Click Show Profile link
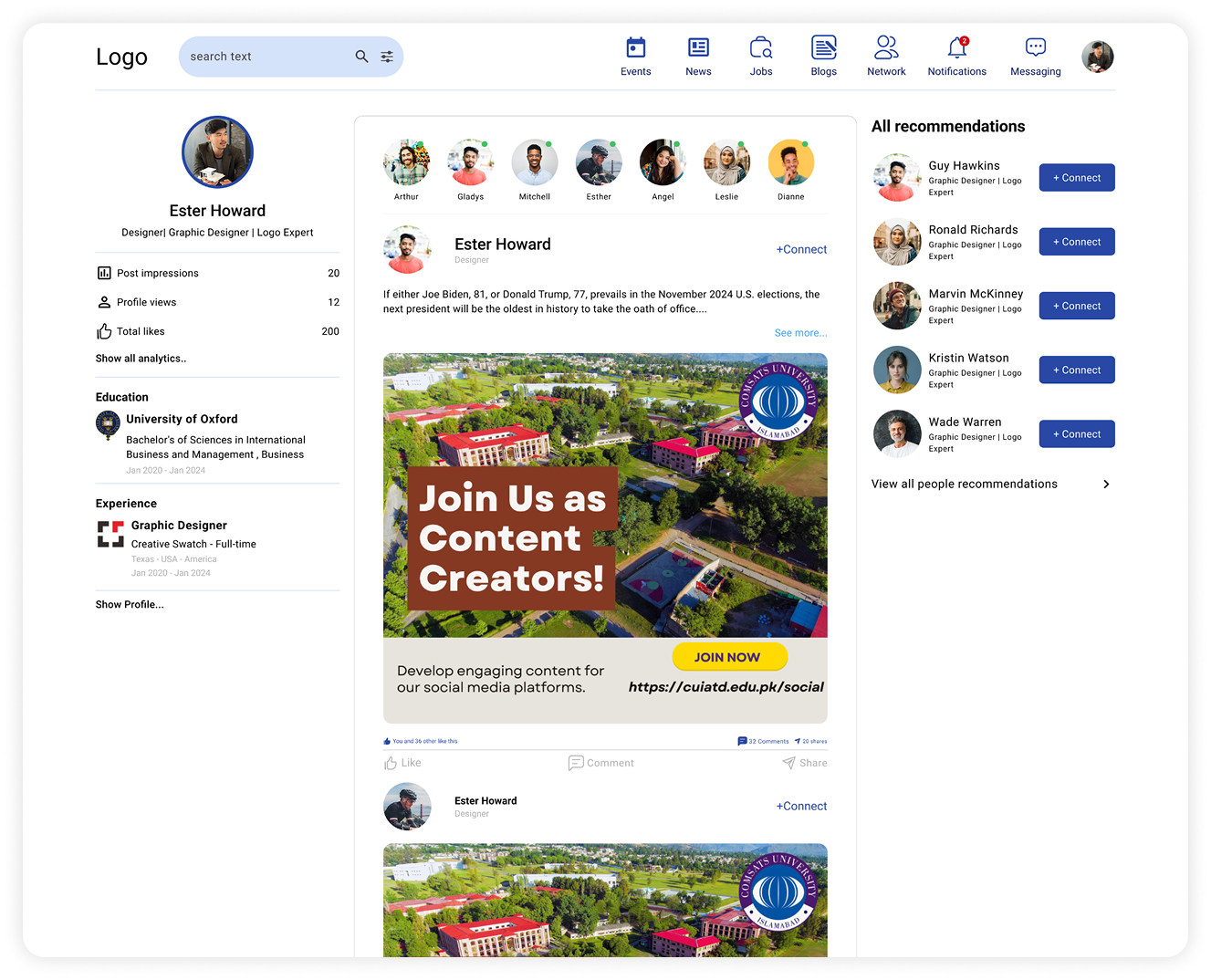 pyautogui.click(x=130, y=605)
